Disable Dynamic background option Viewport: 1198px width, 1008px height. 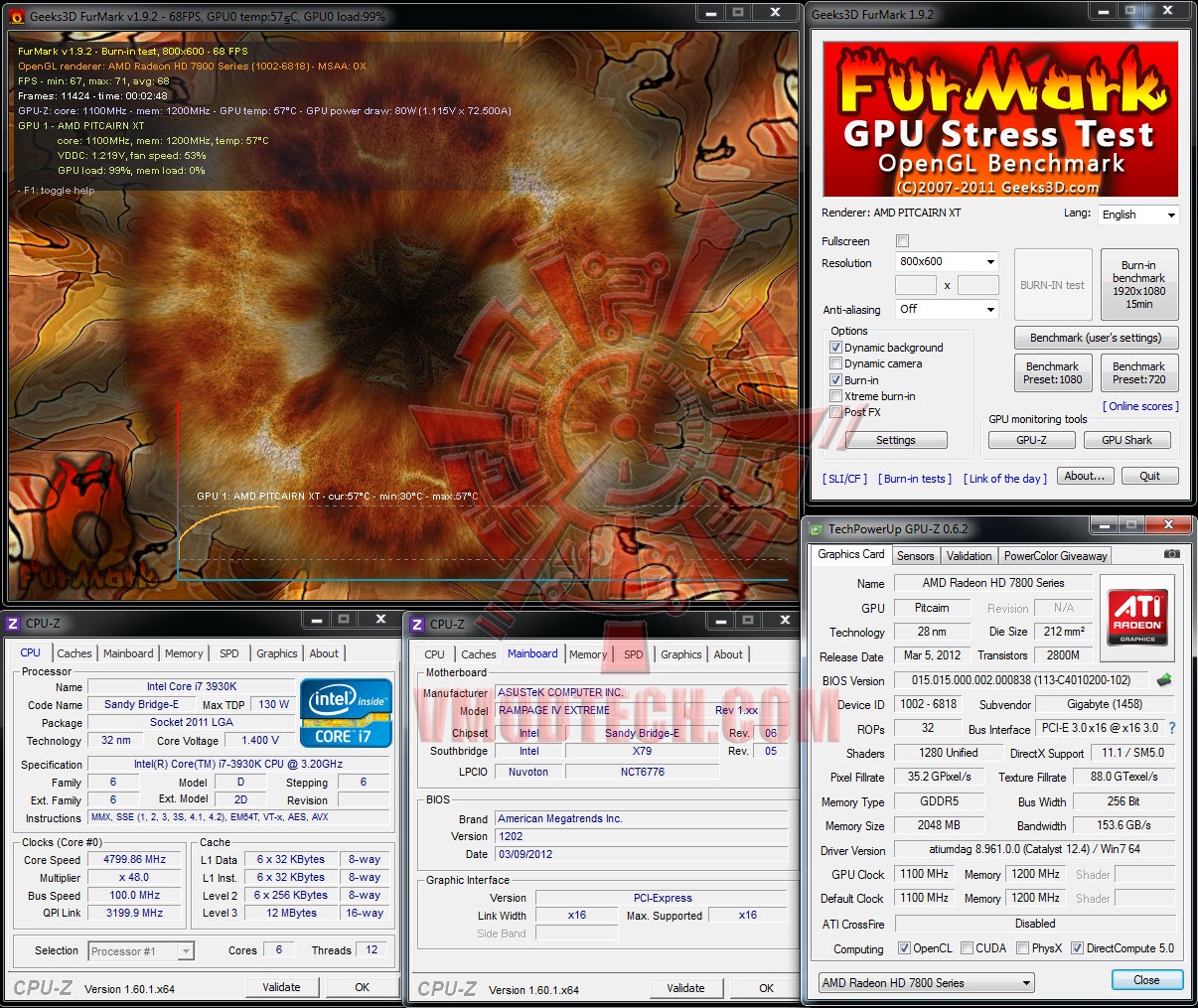(835, 348)
